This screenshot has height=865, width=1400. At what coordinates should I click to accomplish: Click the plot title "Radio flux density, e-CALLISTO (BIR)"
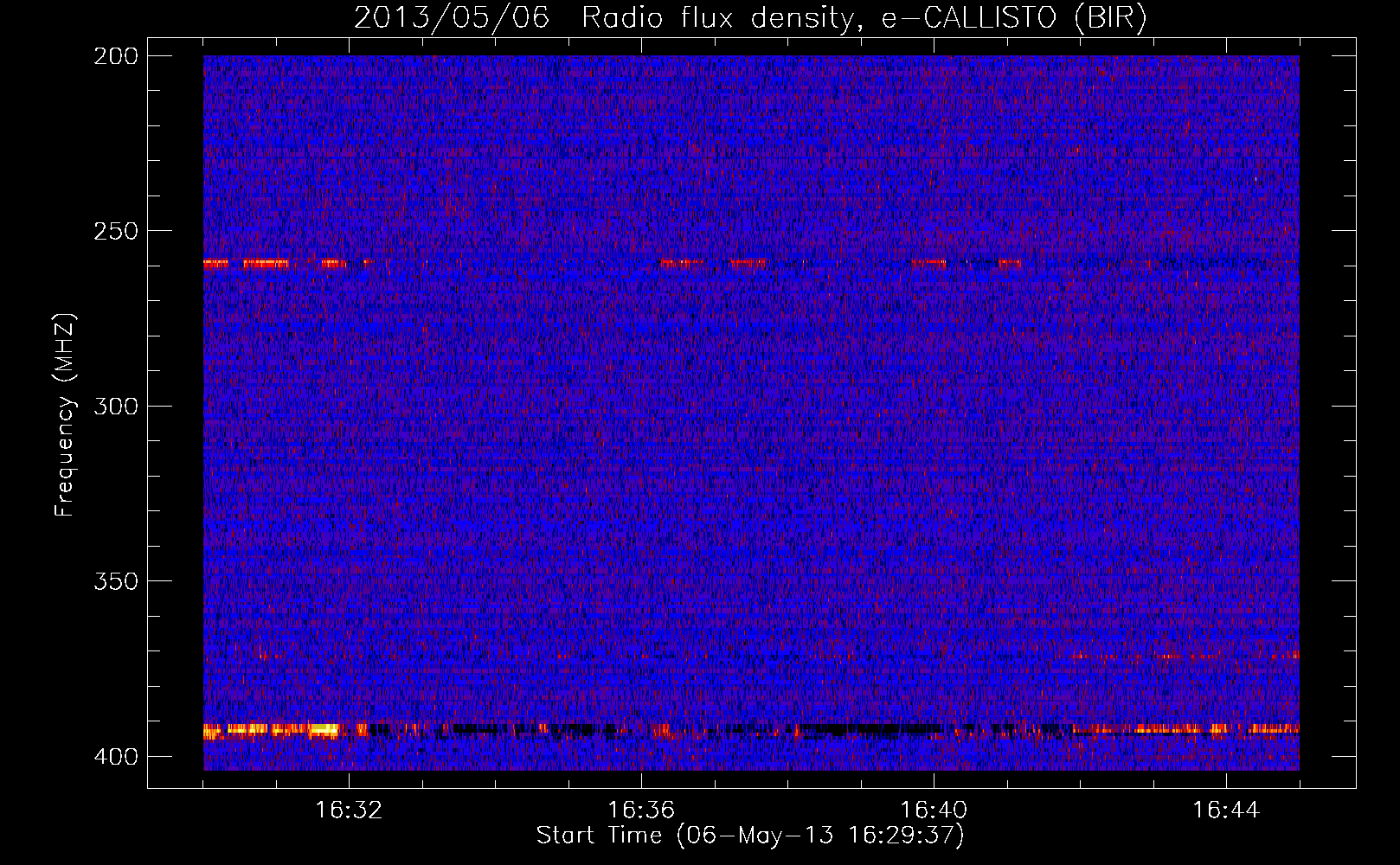point(864,18)
